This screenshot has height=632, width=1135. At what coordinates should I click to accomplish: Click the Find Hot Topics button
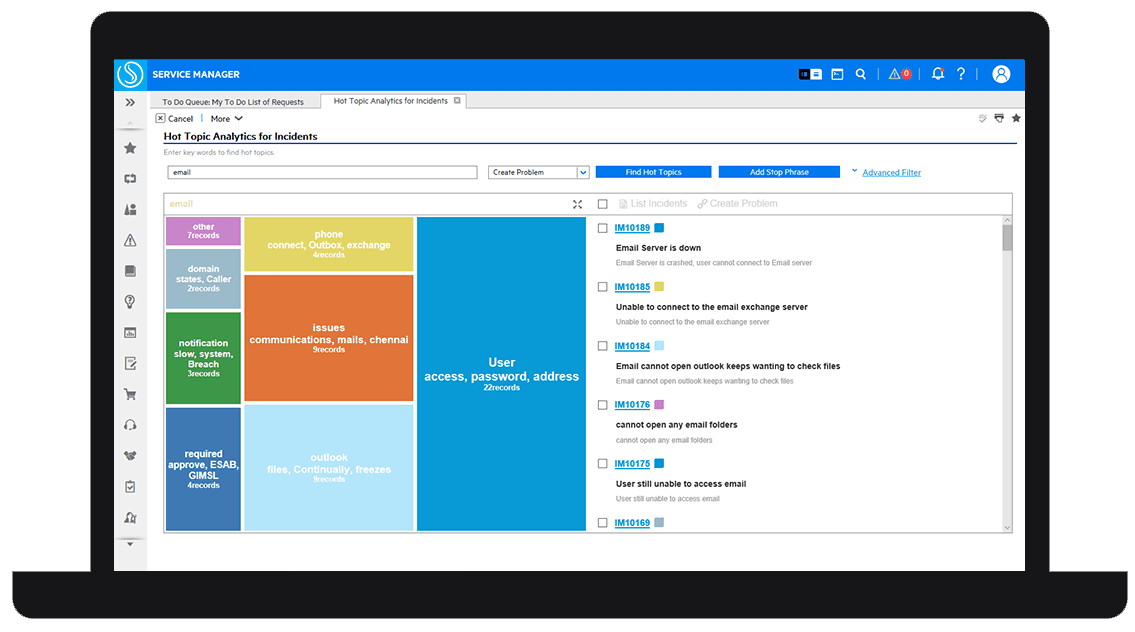tap(653, 171)
